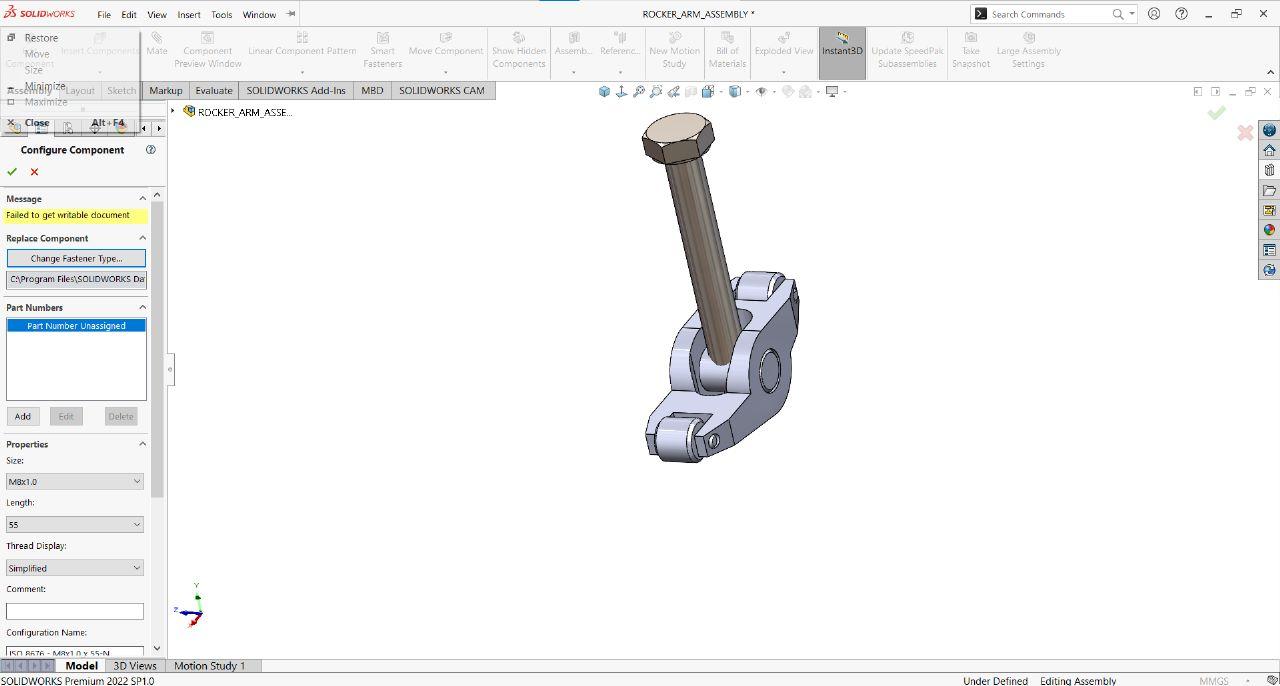Open Configure Component help icon
Screen dimensions: 1280x686
pos(151,150)
